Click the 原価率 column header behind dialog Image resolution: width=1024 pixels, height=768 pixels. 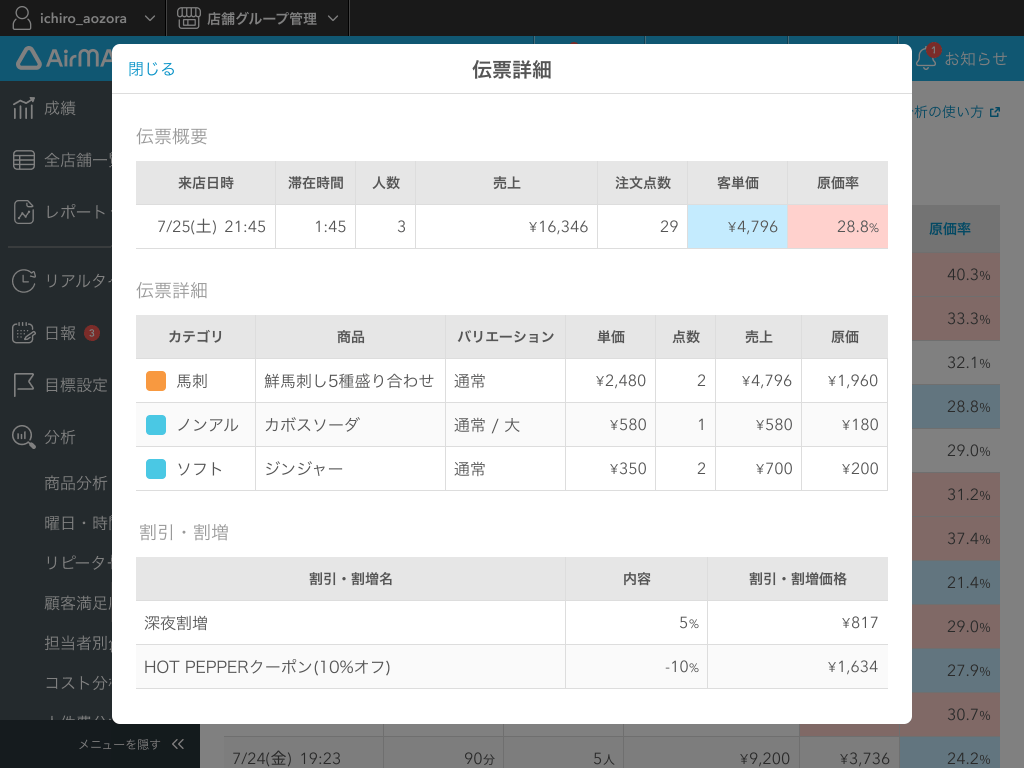[950, 229]
